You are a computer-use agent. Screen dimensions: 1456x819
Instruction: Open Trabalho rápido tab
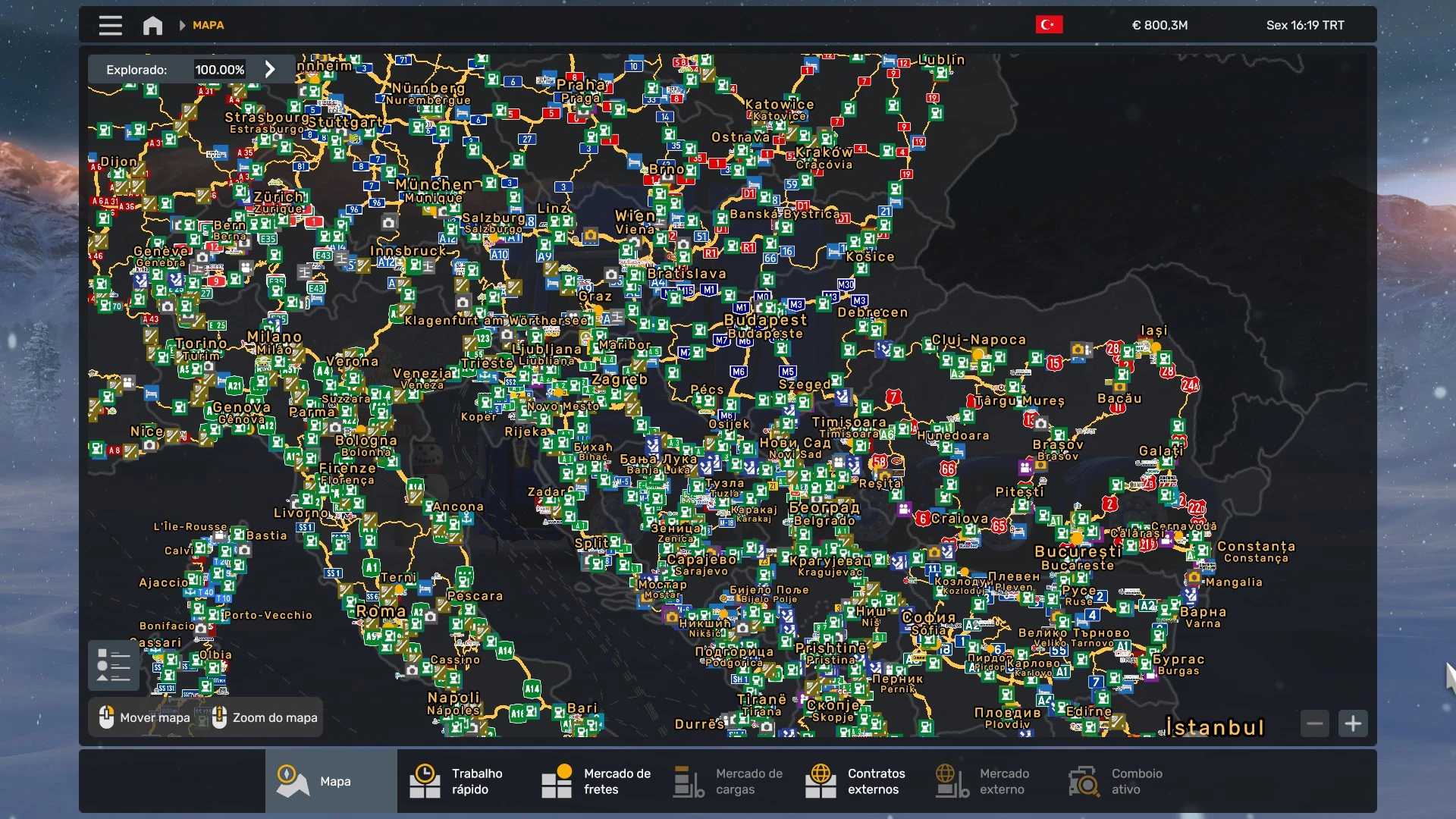463,781
